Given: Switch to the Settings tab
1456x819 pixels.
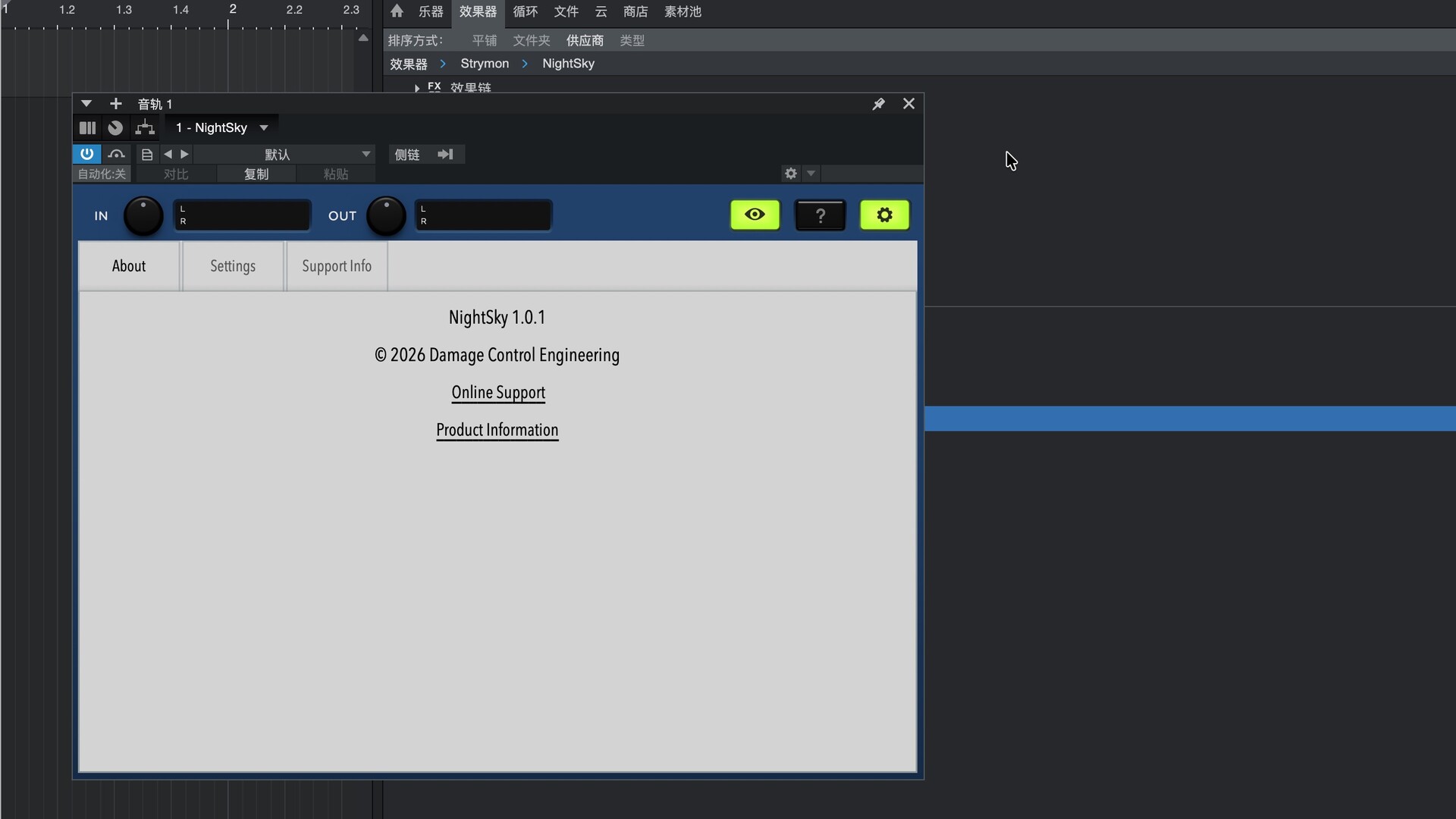Looking at the screenshot, I should click(x=233, y=266).
